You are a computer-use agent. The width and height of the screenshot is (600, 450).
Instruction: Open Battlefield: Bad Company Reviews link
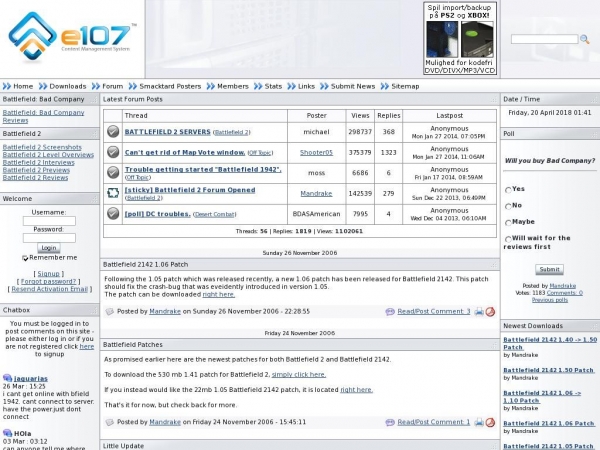point(43,116)
